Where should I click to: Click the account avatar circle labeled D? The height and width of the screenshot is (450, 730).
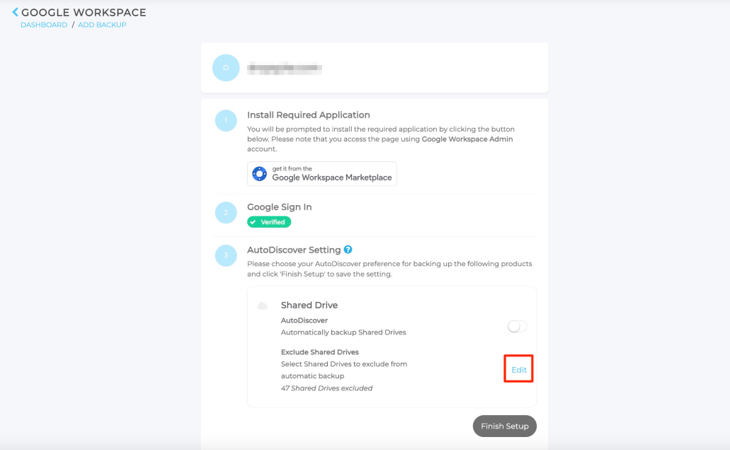[226, 68]
